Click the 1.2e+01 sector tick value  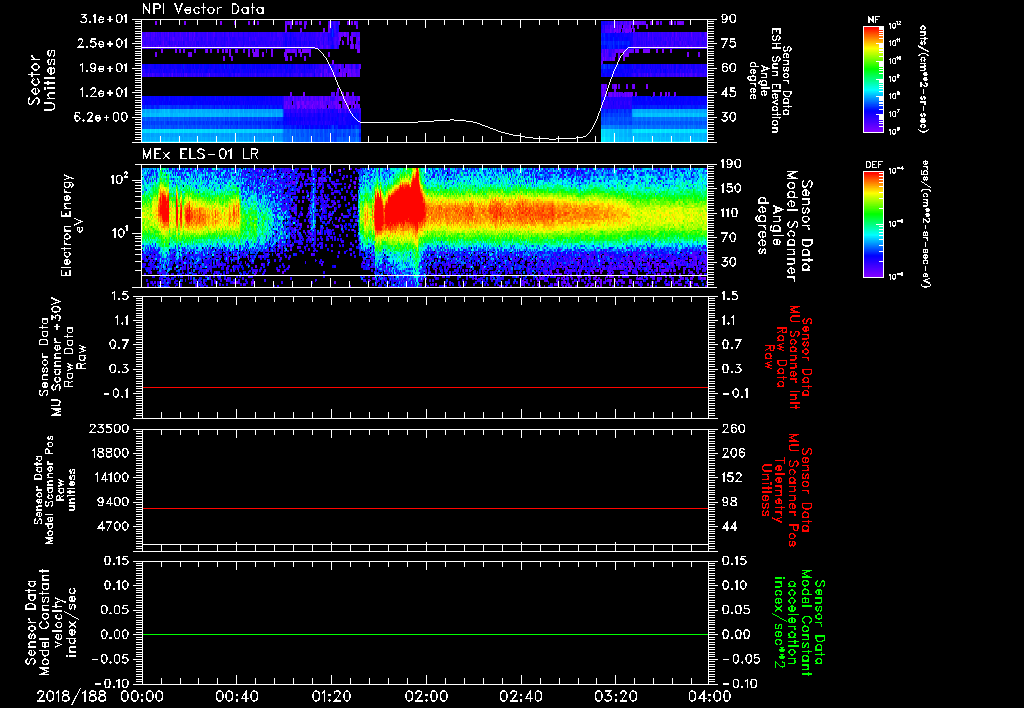point(103,93)
